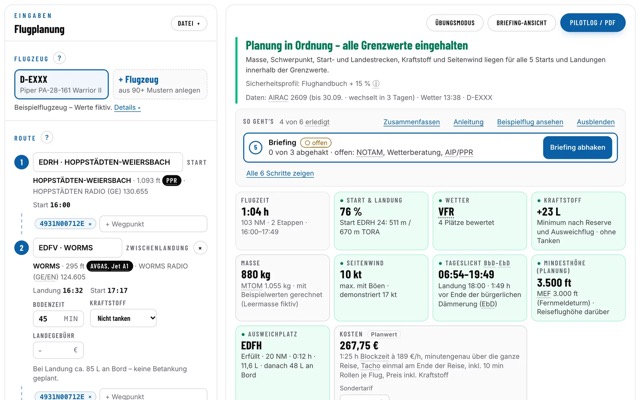Screen dimensions: 640x400
Task: Click the Zusammenfassen link
Action: (x=411, y=122)
